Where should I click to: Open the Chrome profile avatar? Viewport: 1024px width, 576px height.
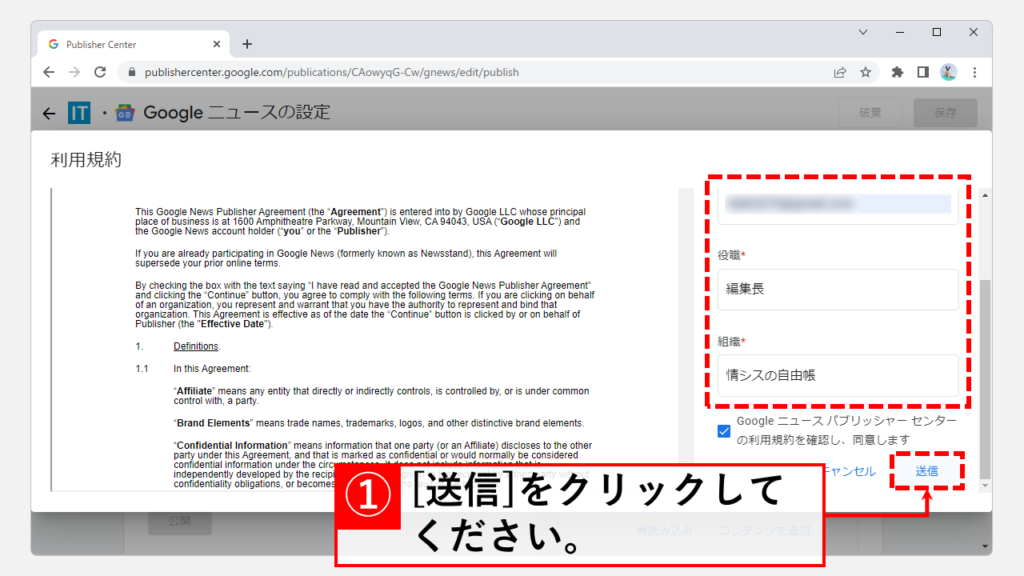(x=948, y=72)
